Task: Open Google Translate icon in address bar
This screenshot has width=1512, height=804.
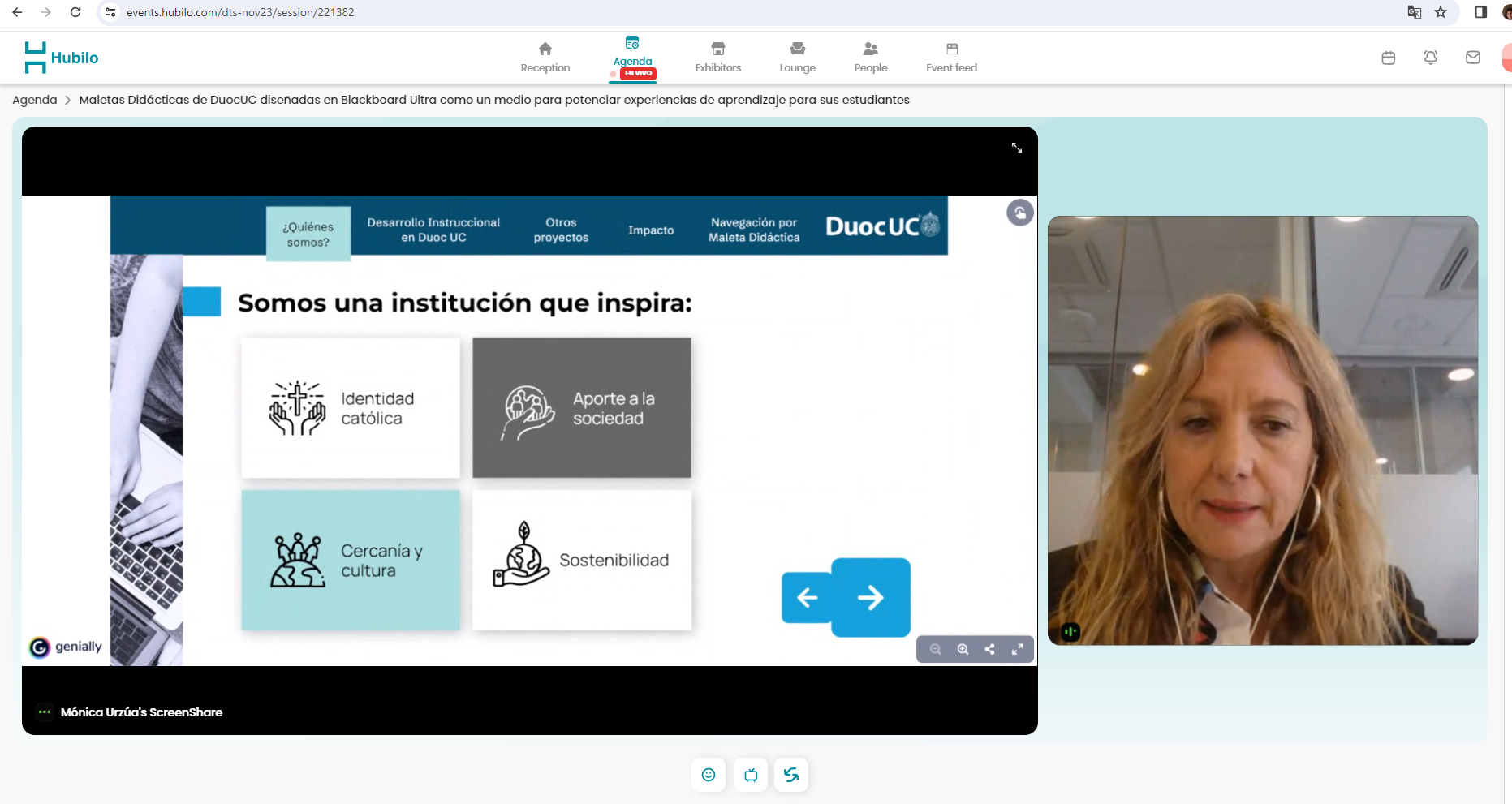Action: [x=1415, y=12]
